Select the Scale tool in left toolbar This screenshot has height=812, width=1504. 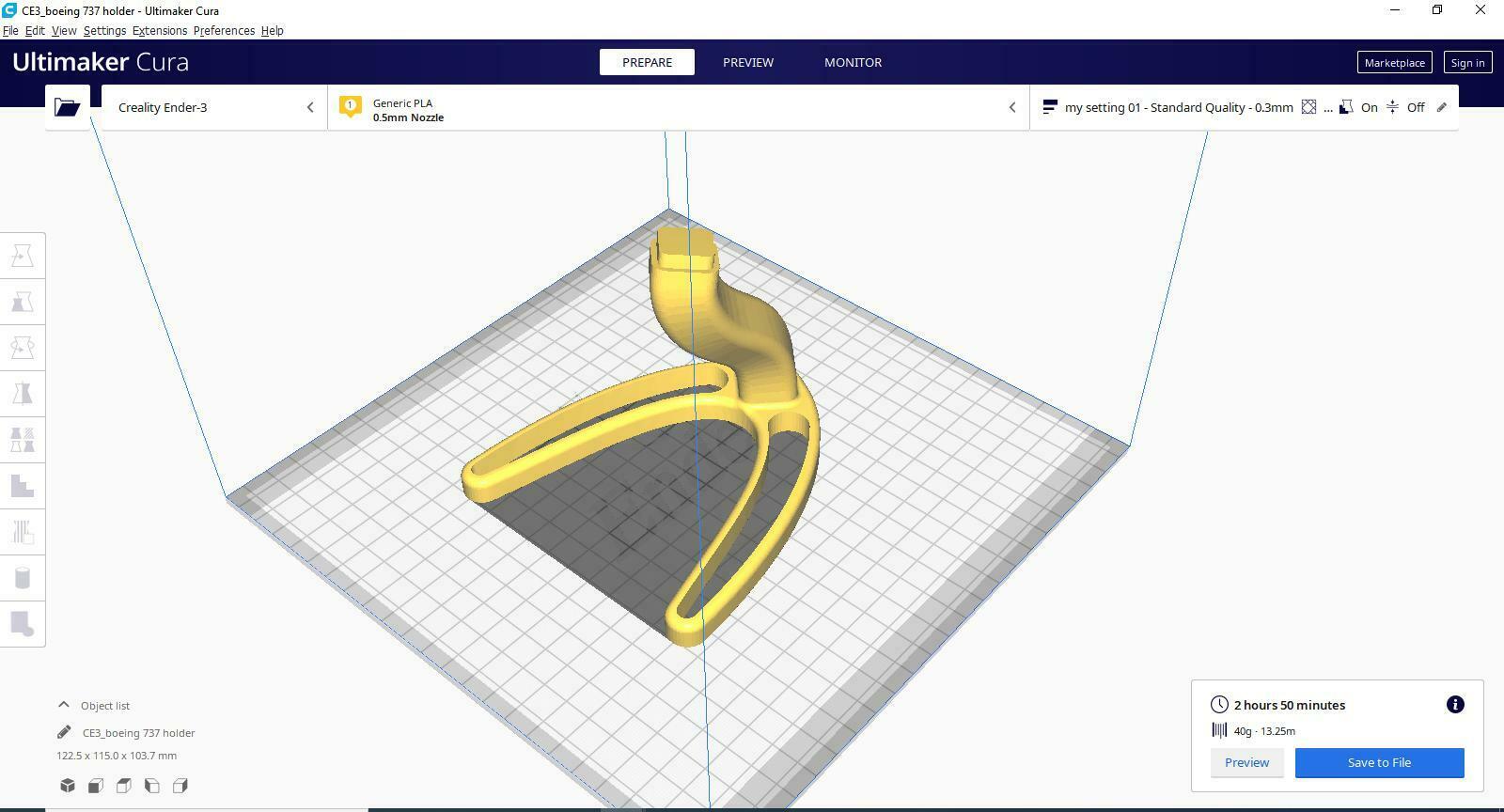tap(23, 302)
